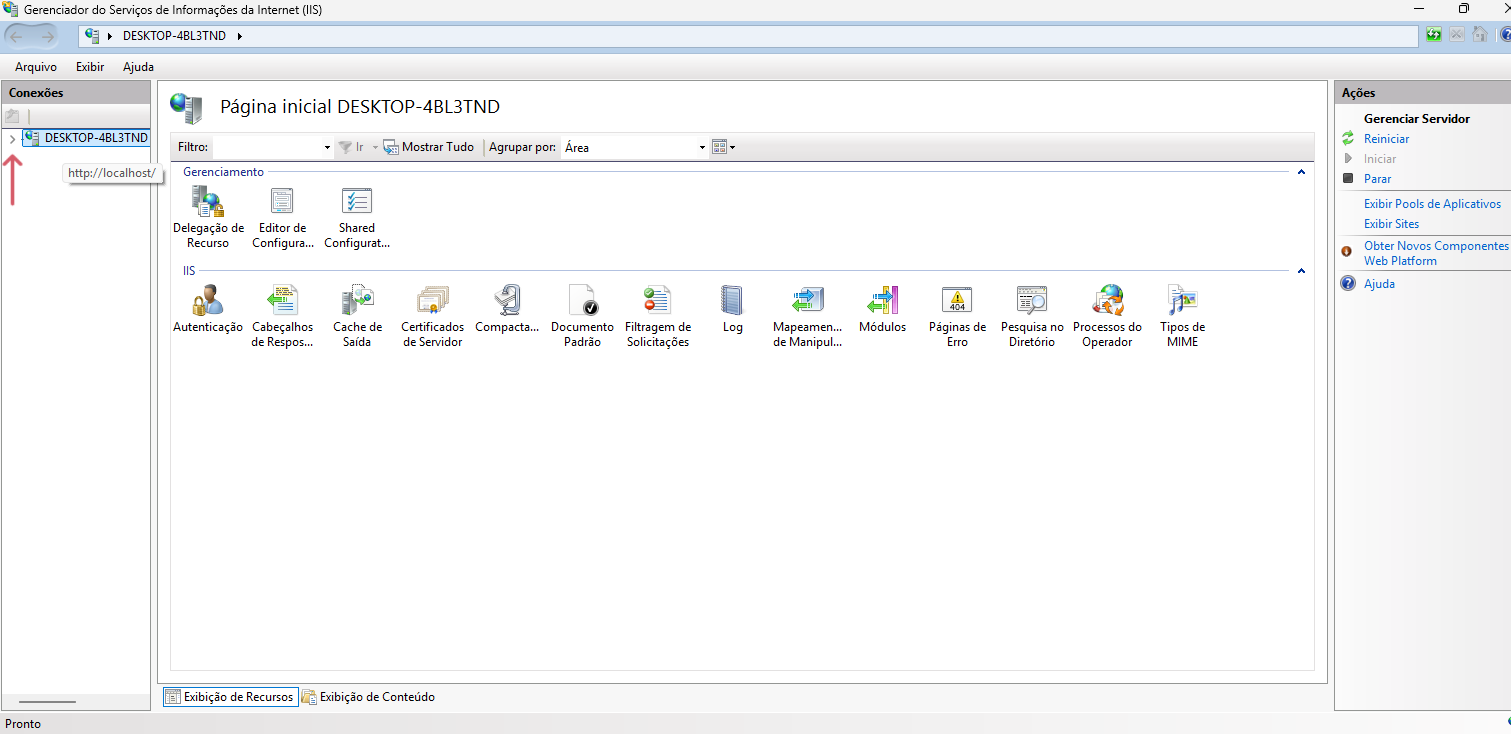Open the Agrupar por Área dropdown
The width and height of the screenshot is (1511, 734).
pyautogui.click(x=634, y=147)
